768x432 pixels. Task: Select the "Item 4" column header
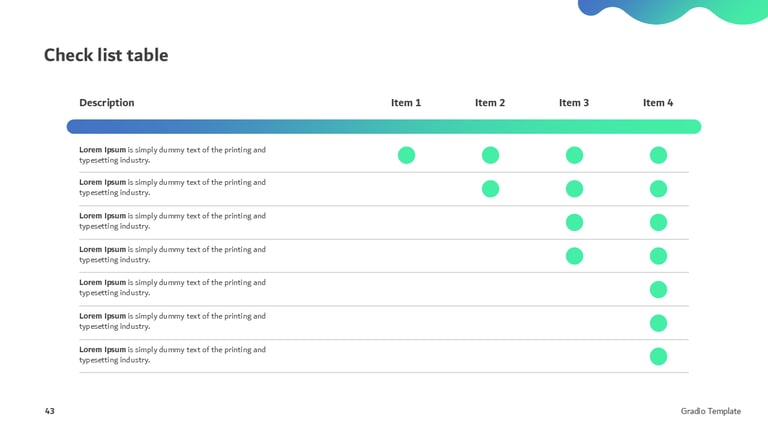(658, 103)
